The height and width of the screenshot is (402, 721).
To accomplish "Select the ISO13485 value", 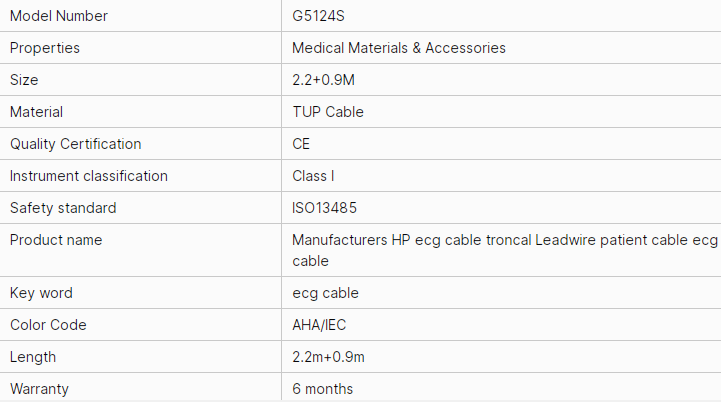I will [325, 208].
